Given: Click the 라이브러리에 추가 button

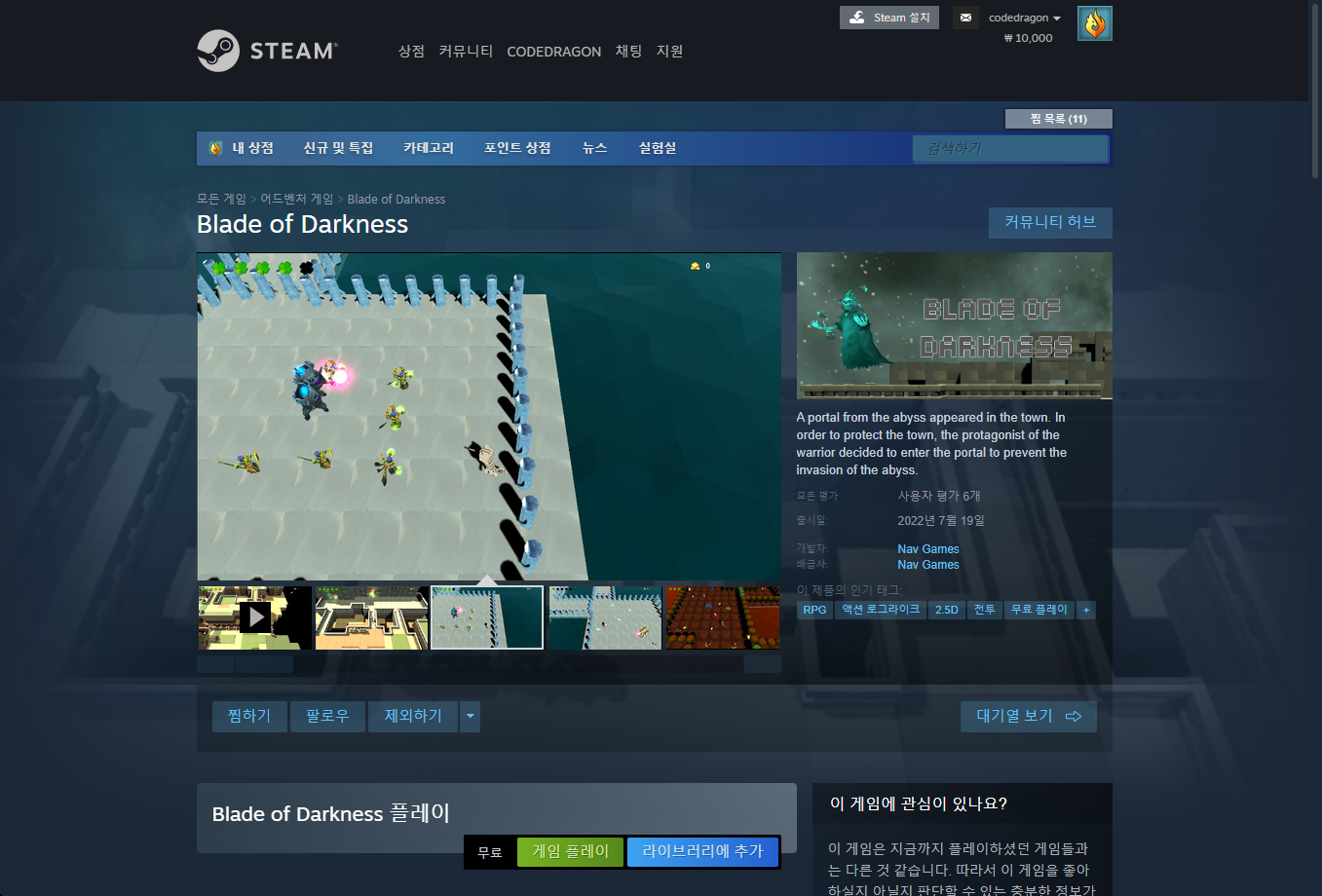Looking at the screenshot, I should 702,852.
